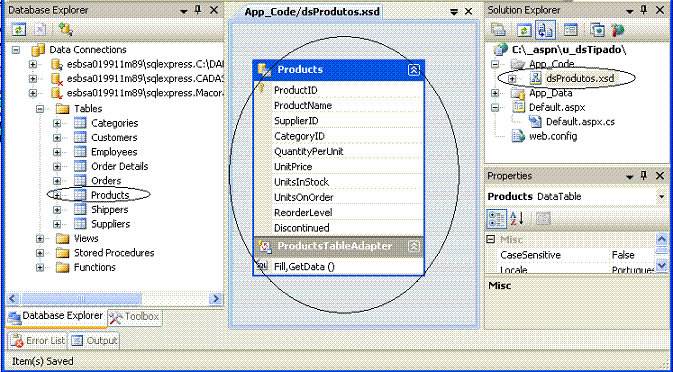Click the ProductsTableAdapter header icon
The image size is (673, 372).
(265, 246)
